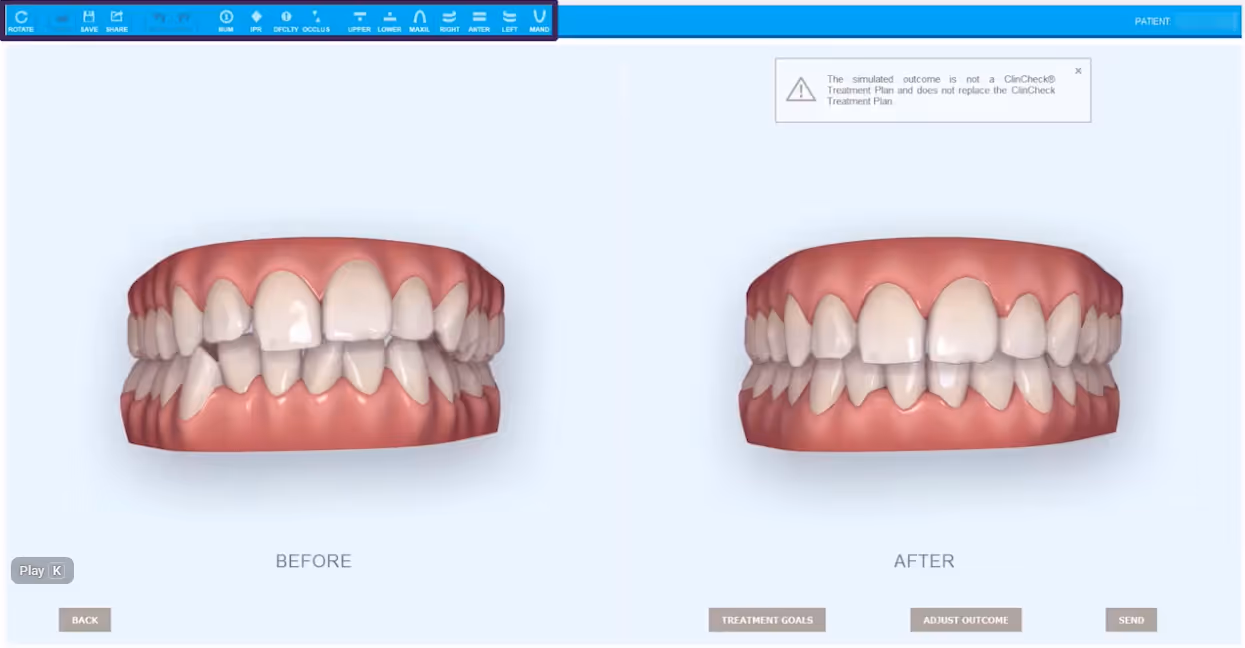This screenshot has width=1245, height=648.
Task: Click the PATIENT label in header
Action: pyautogui.click(x=1152, y=21)
